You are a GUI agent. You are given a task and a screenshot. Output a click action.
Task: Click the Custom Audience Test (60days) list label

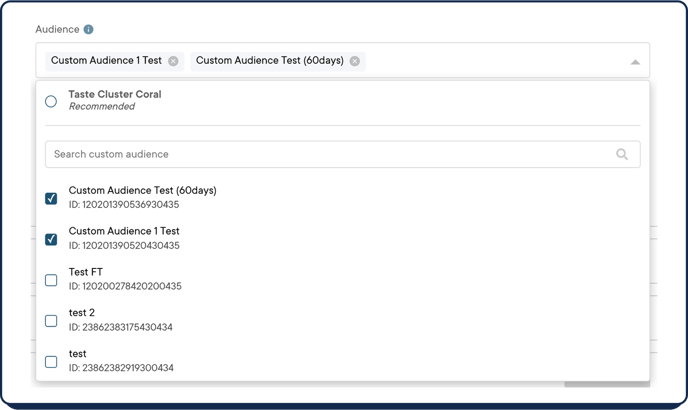[x=143, y=191]
